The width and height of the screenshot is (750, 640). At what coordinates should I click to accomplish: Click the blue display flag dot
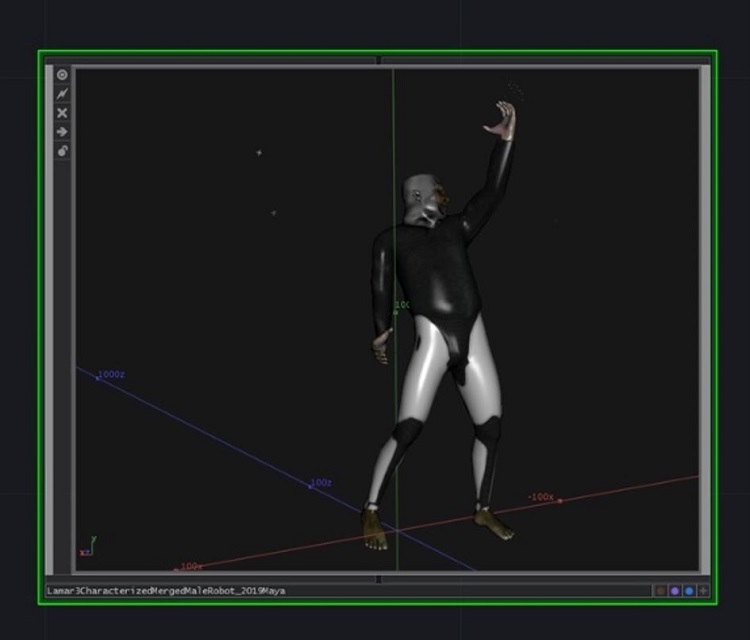689,591
